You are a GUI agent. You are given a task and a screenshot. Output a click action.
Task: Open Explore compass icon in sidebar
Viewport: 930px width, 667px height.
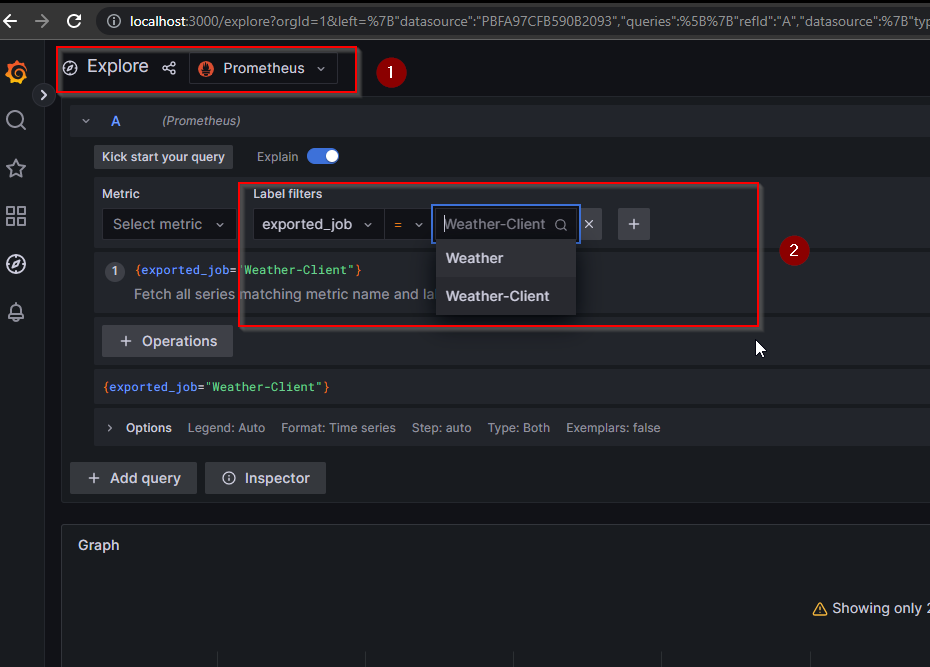16,264
